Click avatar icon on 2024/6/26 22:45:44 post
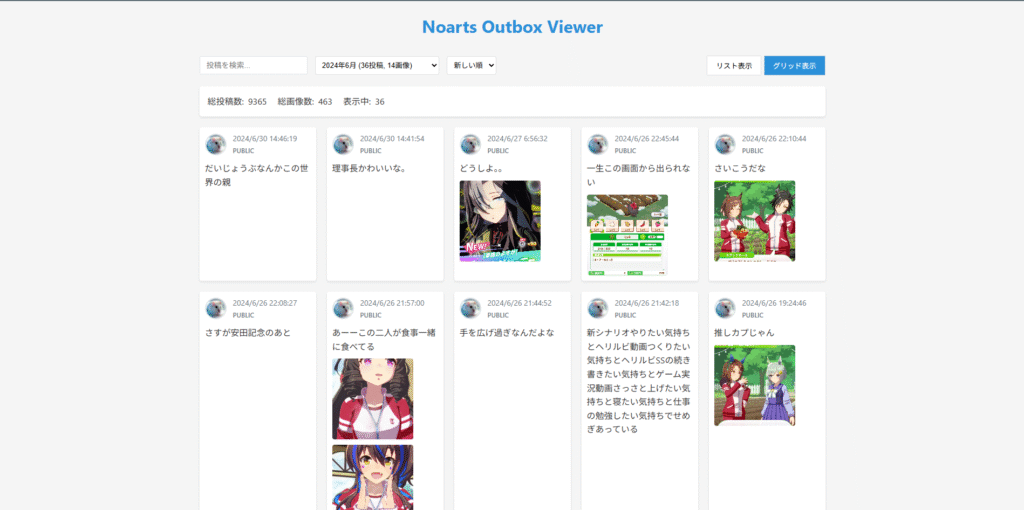The width and height of the screenshot is (1024, 510). coord(598,144)
